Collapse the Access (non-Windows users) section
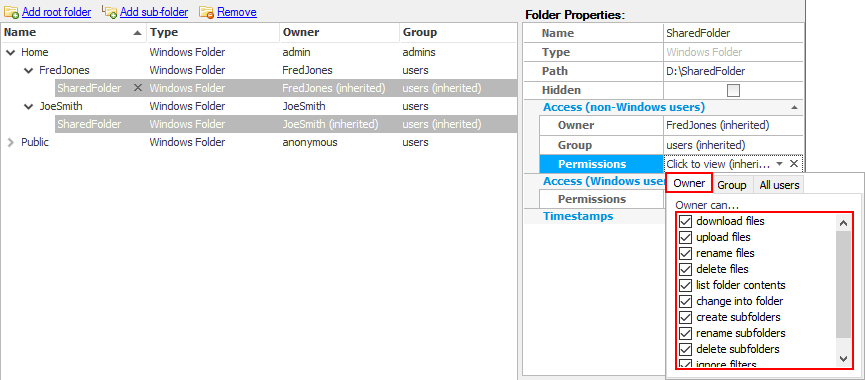 [x=793, y=108]
